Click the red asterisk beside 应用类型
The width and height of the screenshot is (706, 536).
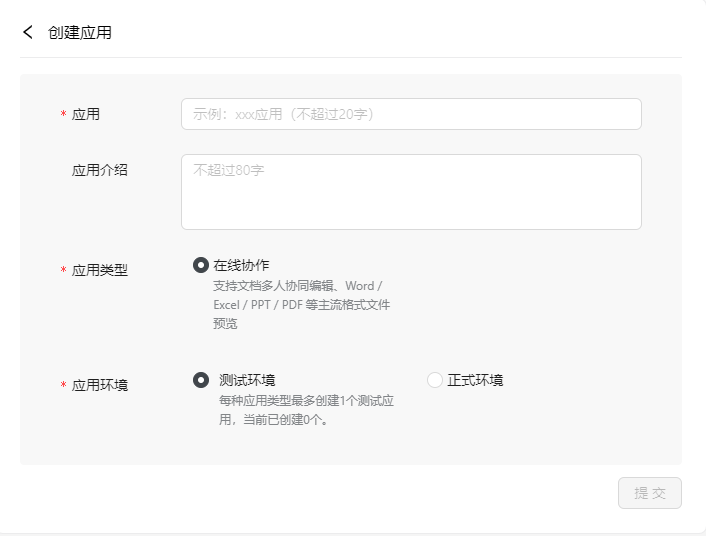pyautogui.click(x=63, y=272)
